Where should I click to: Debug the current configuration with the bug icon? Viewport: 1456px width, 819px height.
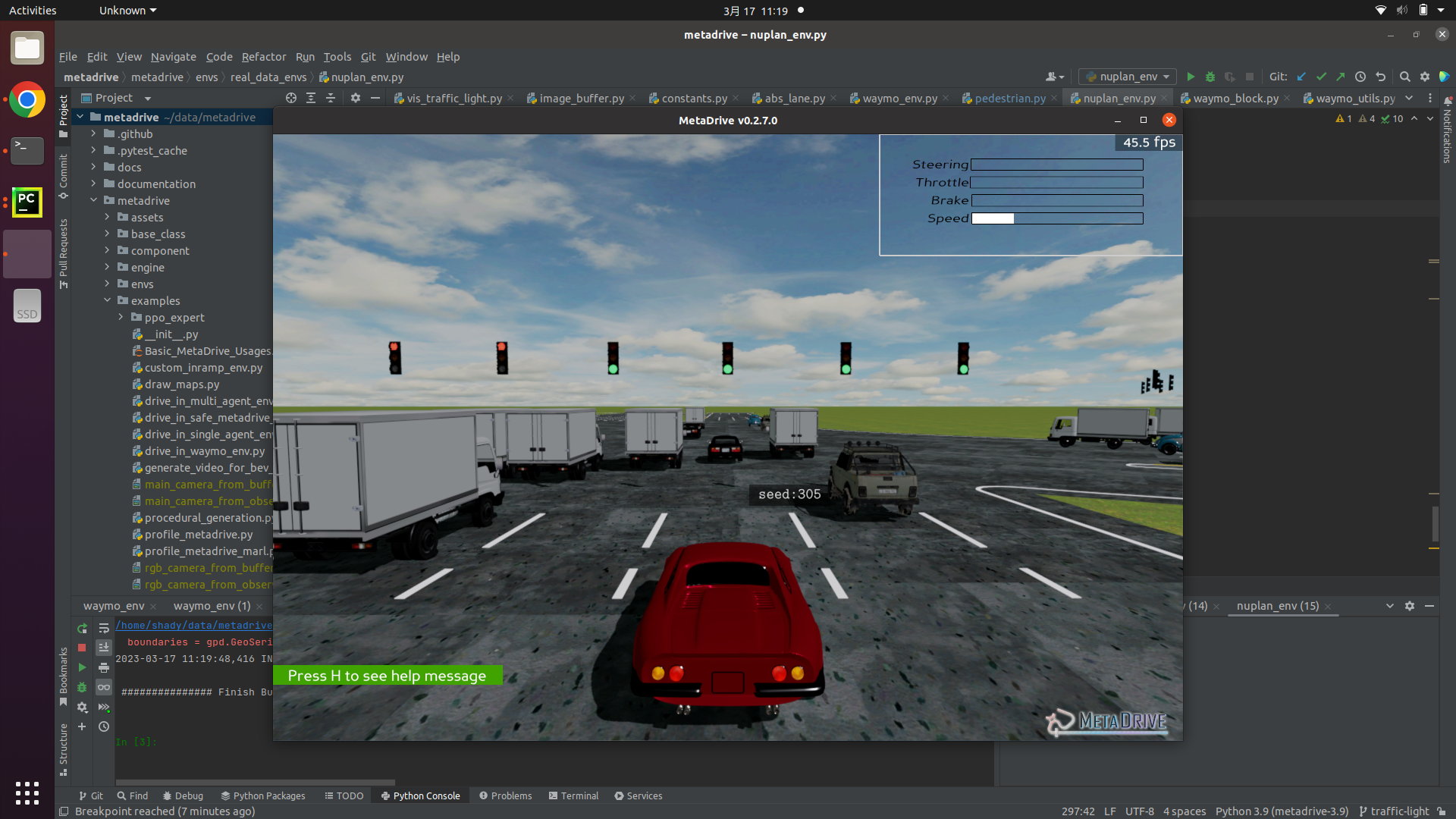pyautogui.click(x=1210, y=77)
